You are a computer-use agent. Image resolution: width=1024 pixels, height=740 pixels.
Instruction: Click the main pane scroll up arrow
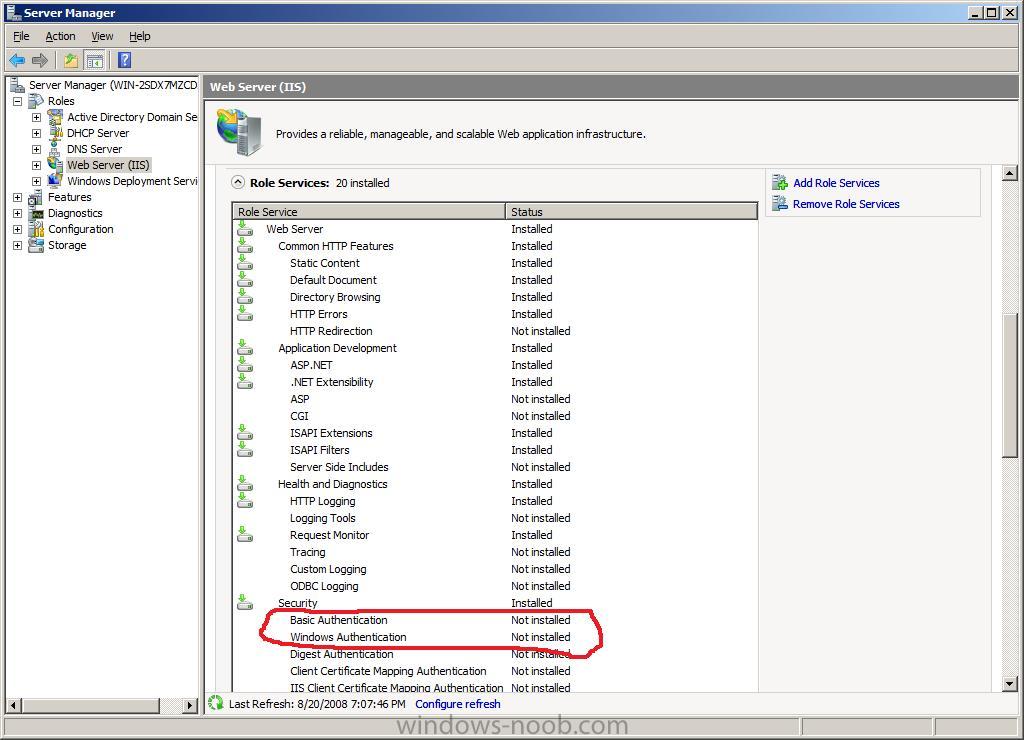pyautogui.click(x=1010, y=174)
